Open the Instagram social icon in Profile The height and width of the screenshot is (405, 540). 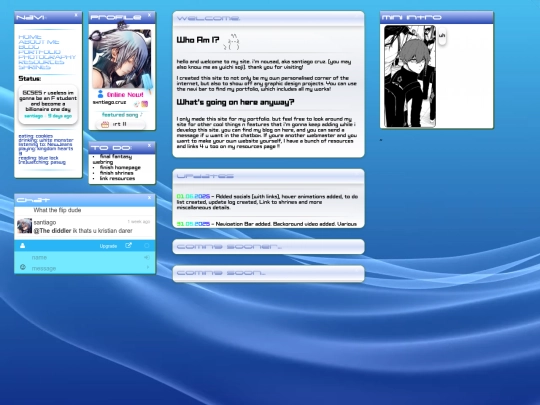pos(145,104)
